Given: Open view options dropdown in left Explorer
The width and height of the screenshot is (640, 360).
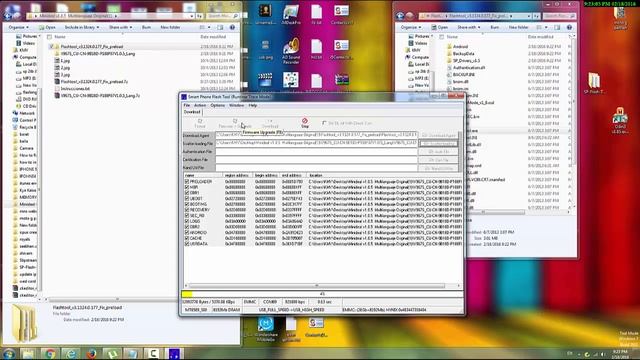Looking at the screenshot, I should pyautogui.click(x=209, y=27).
